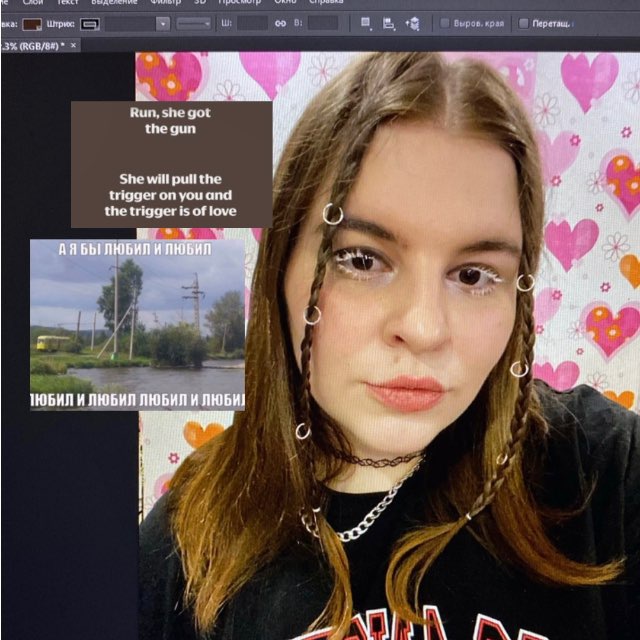Click the Ш width input field
The height and width of the screenshot is (640, 640).
coord(253,23)
